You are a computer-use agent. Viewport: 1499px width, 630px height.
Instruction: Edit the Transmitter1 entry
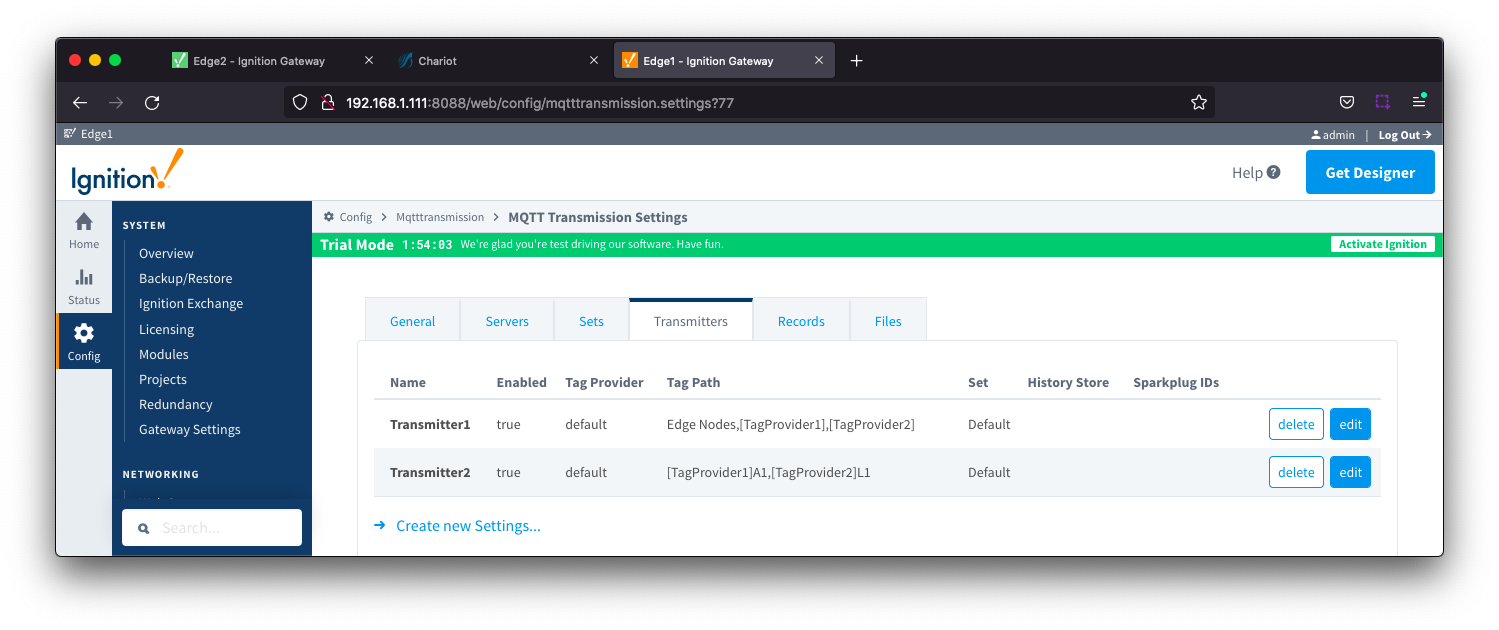point(1350,424)
